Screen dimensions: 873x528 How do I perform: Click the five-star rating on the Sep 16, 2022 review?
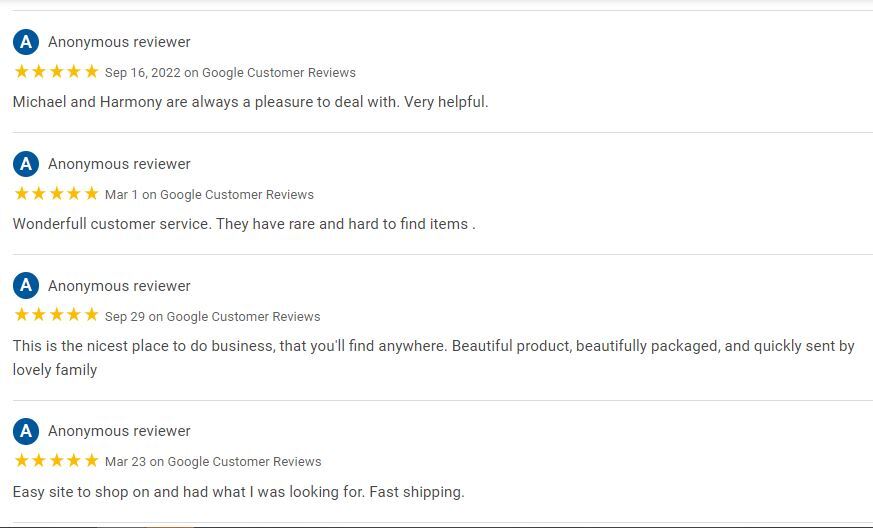56,71
